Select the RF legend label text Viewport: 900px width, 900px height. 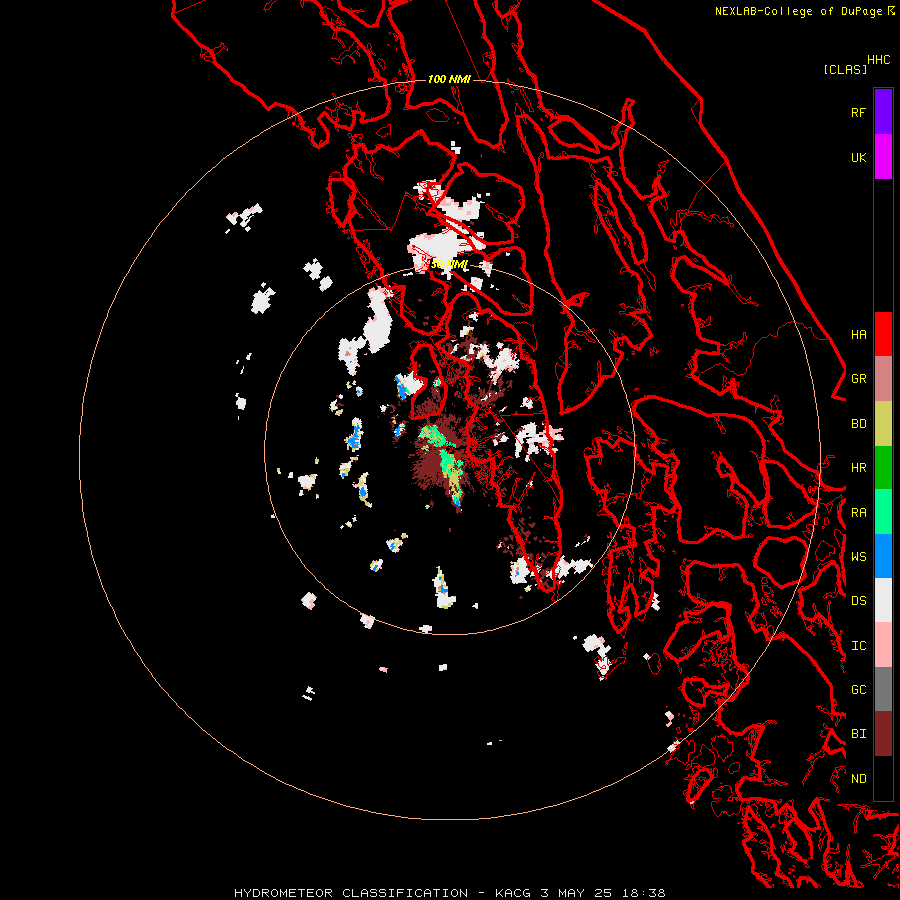tap(858, 112)
